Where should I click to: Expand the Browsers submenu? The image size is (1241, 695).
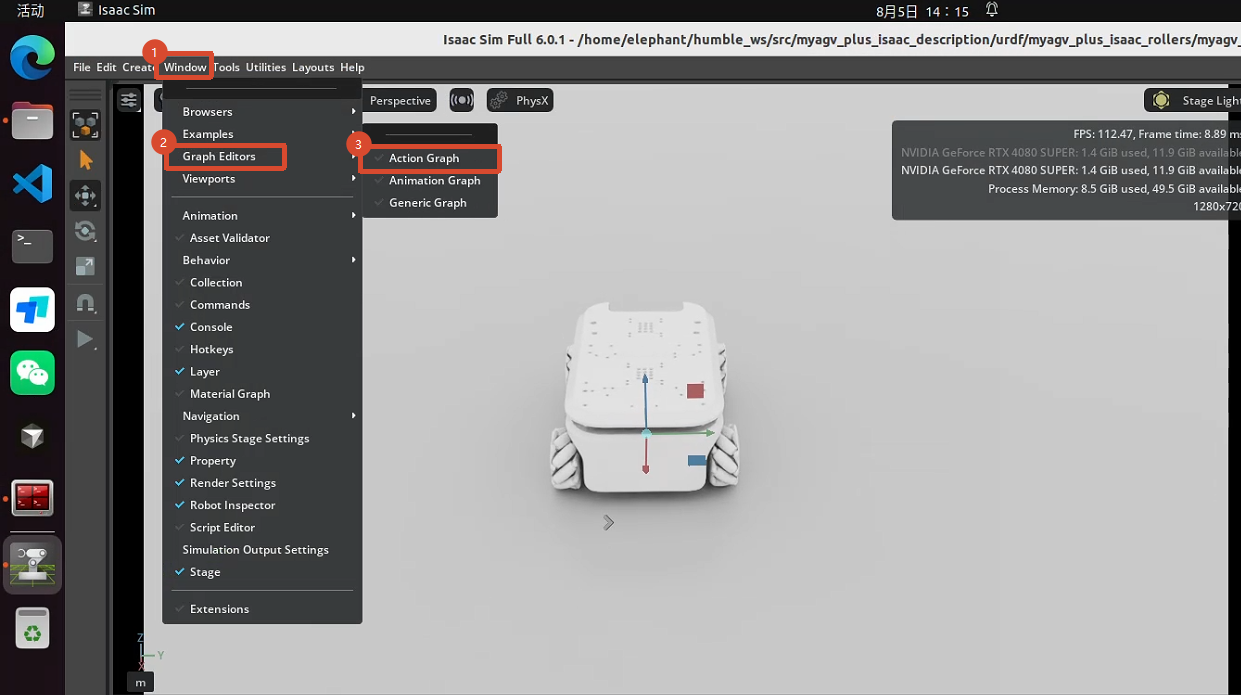[x=262, y=112]
